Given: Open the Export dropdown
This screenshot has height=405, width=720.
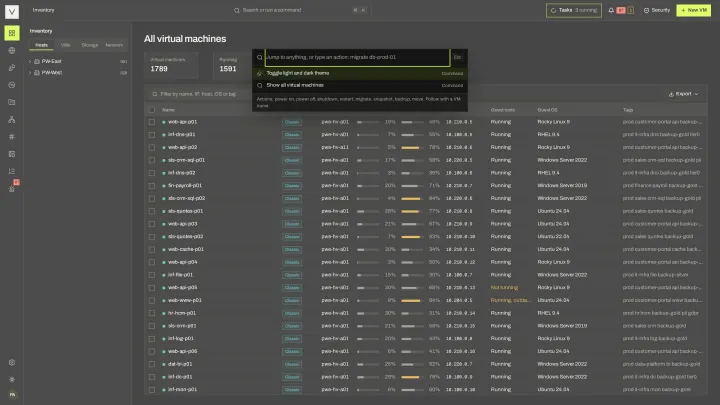Looking at the screenshot, I should pyautogui.click(x=684, y=94).
